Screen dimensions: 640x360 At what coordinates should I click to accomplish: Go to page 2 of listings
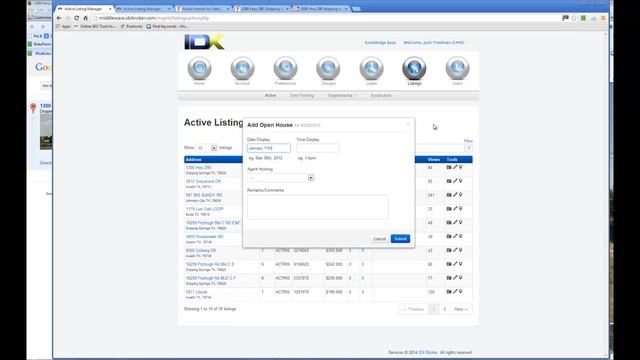[x=445, y=309]
